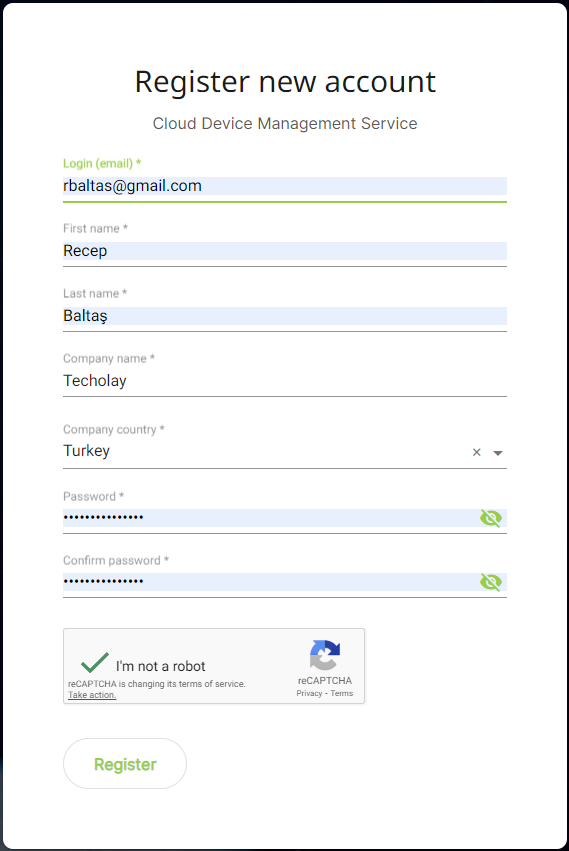Click the reCAPTCHA logo icon
Screen dimensions: 569x851
pos(325,655)
